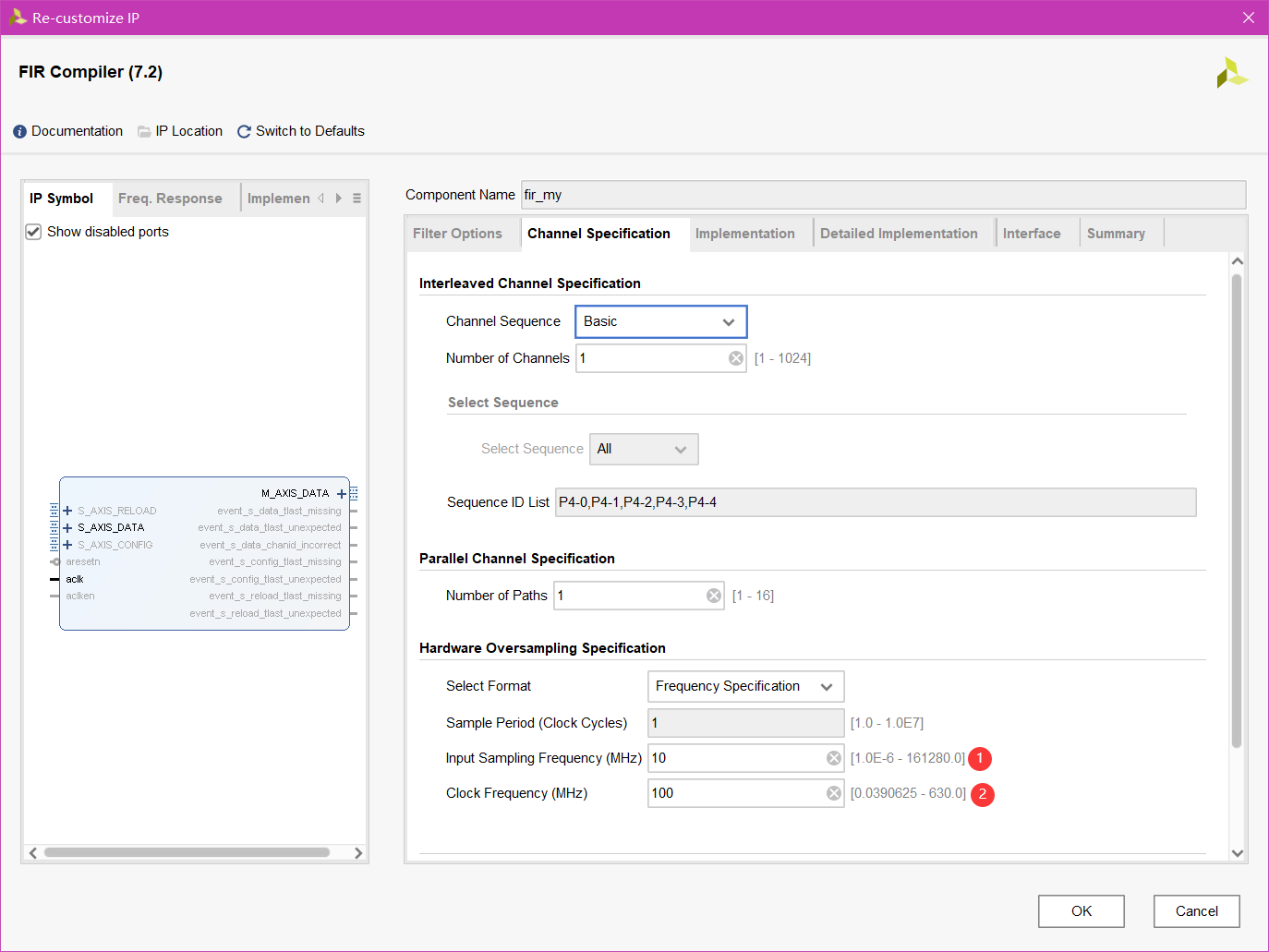Click the Switch to Defaults refresh icon

point(244,132)
